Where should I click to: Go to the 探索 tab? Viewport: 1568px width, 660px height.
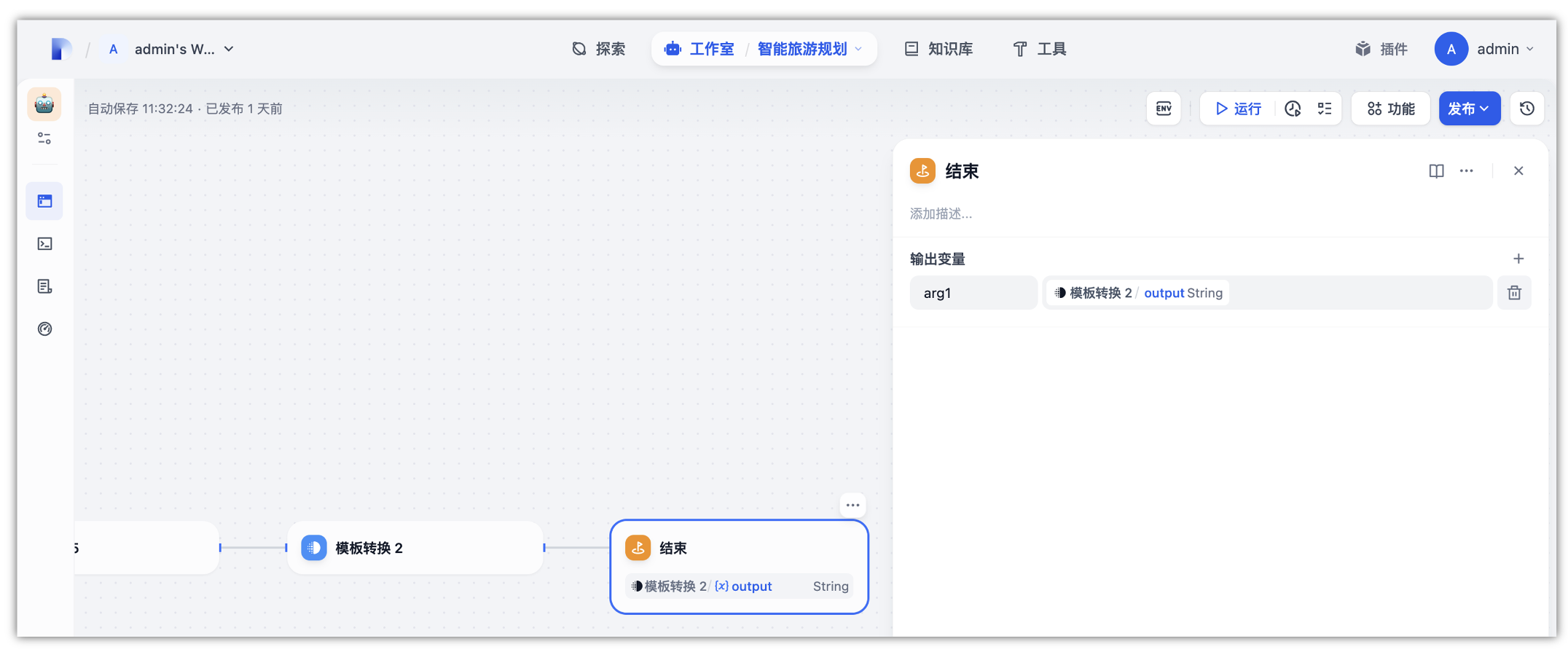(x=599, y=49)
